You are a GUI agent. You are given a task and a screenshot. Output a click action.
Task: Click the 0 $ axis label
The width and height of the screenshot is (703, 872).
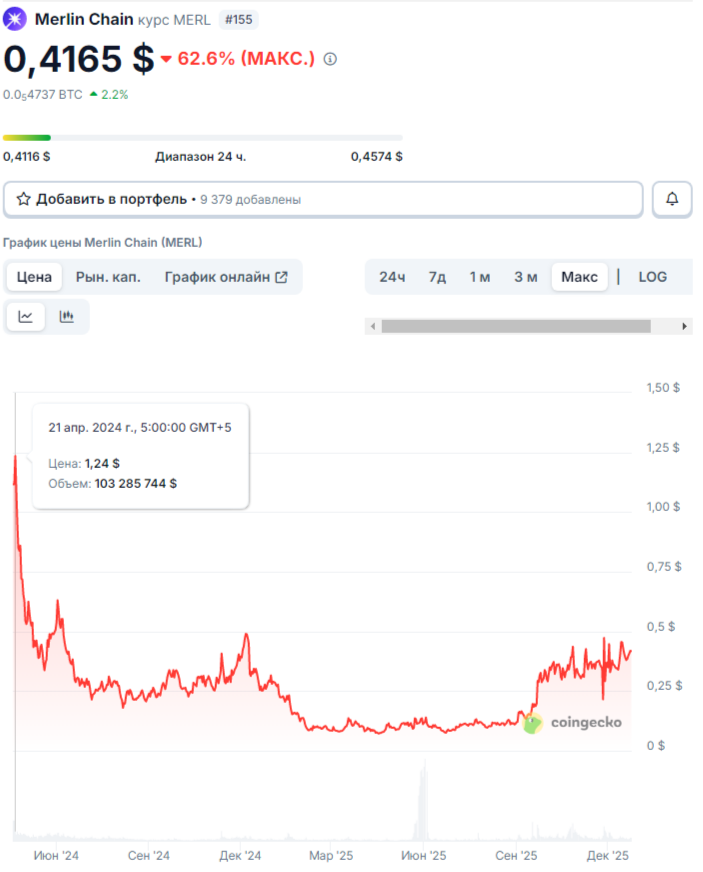(656, 746)
